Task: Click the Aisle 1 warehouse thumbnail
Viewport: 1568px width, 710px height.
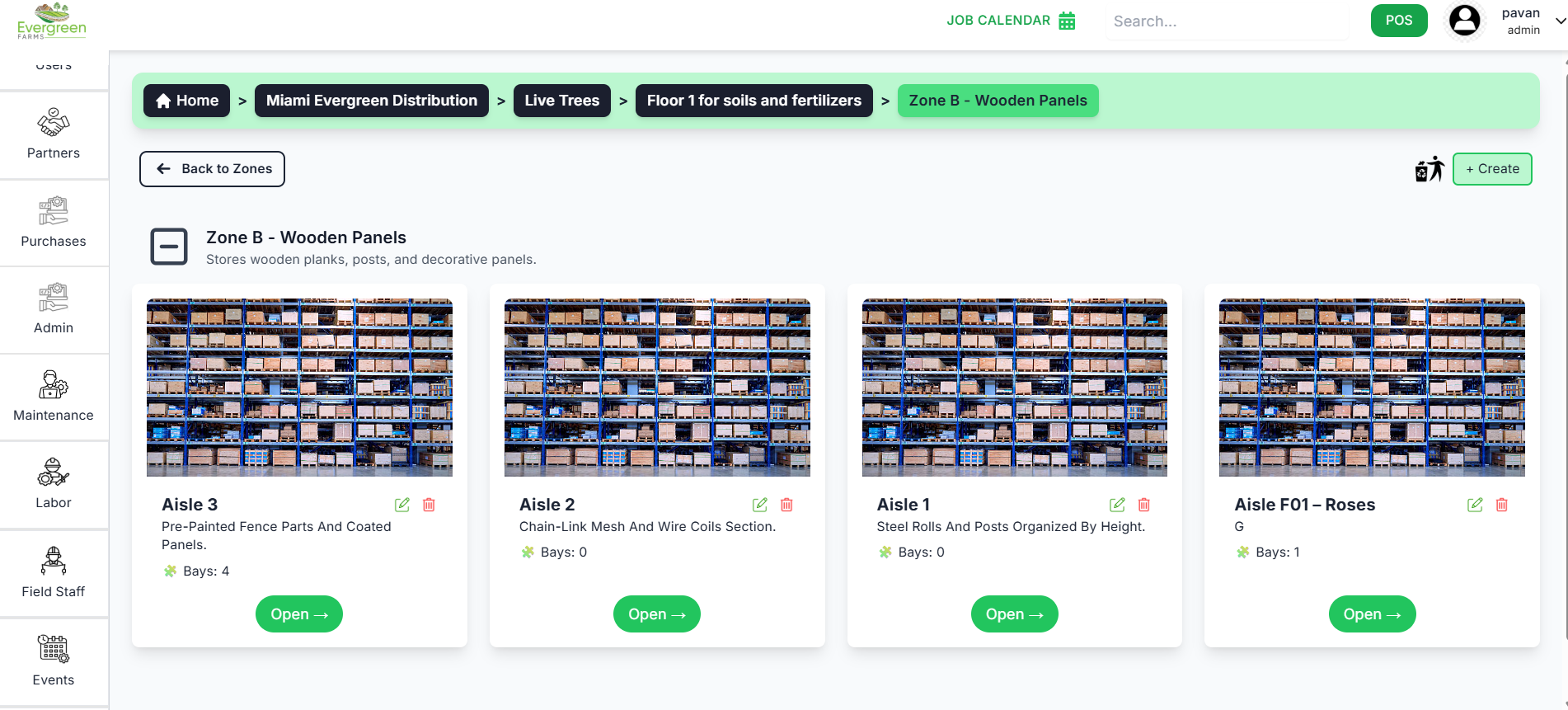Action: pos(1015,388)
